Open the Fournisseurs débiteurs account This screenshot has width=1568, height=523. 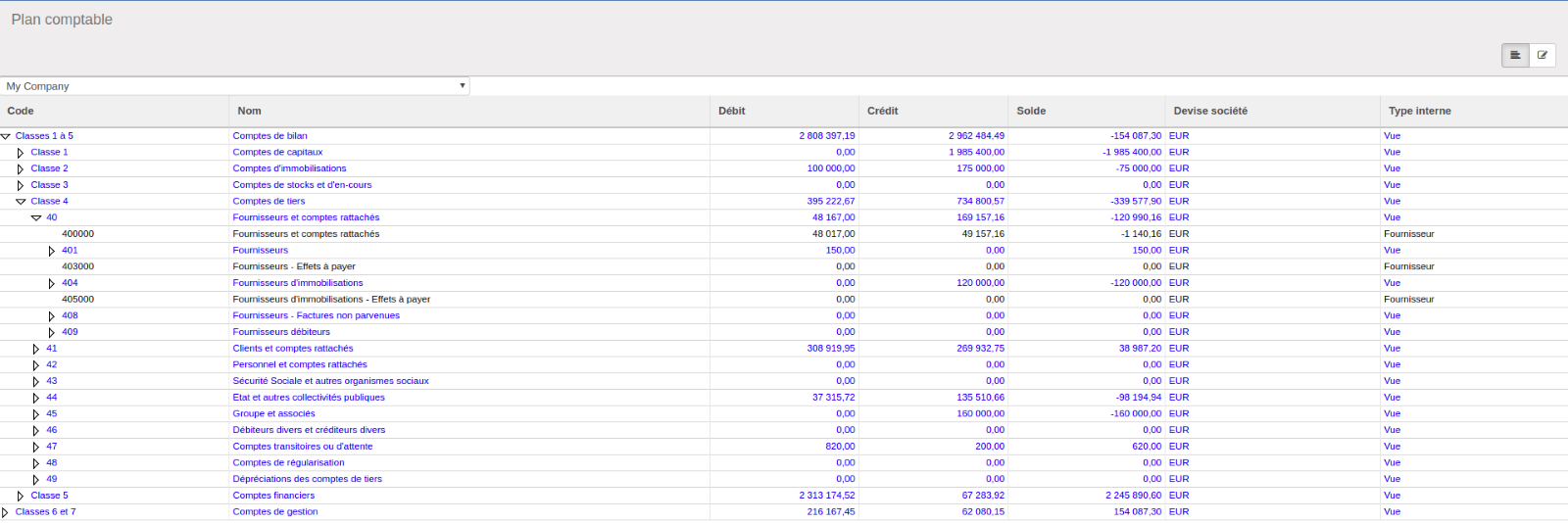(281, 332)
